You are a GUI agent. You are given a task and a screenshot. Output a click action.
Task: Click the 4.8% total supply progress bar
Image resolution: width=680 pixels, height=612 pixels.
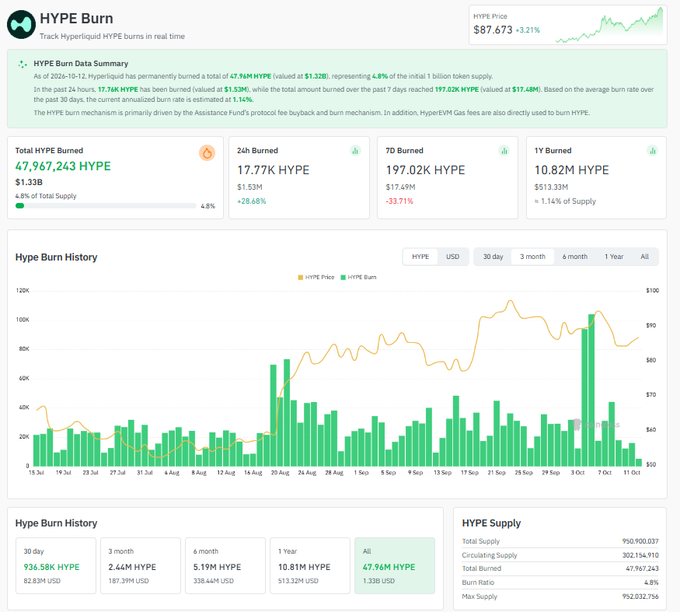(106, 206)
